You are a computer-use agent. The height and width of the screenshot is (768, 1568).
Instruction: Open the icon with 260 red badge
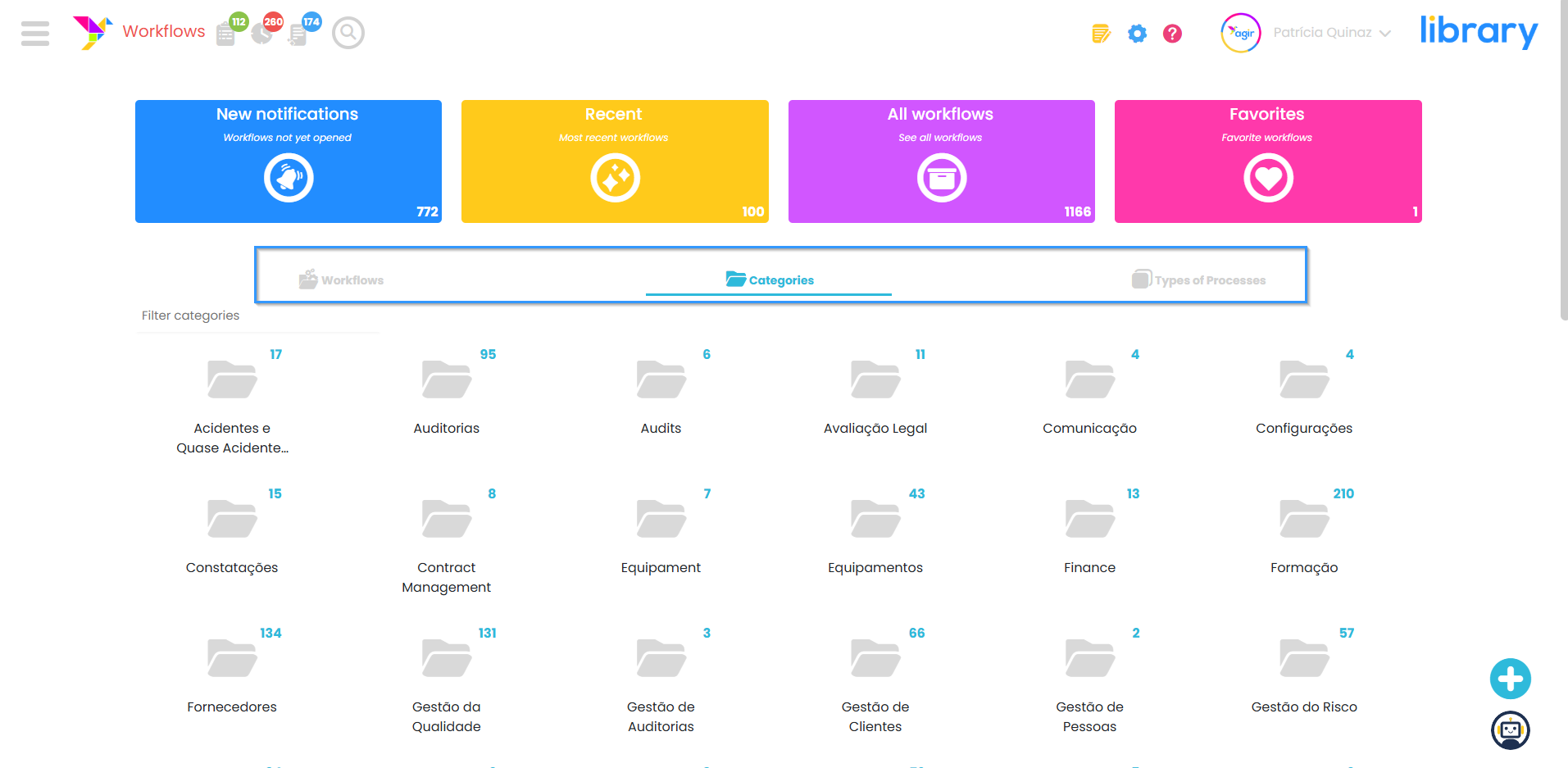(x=261, y=34)
